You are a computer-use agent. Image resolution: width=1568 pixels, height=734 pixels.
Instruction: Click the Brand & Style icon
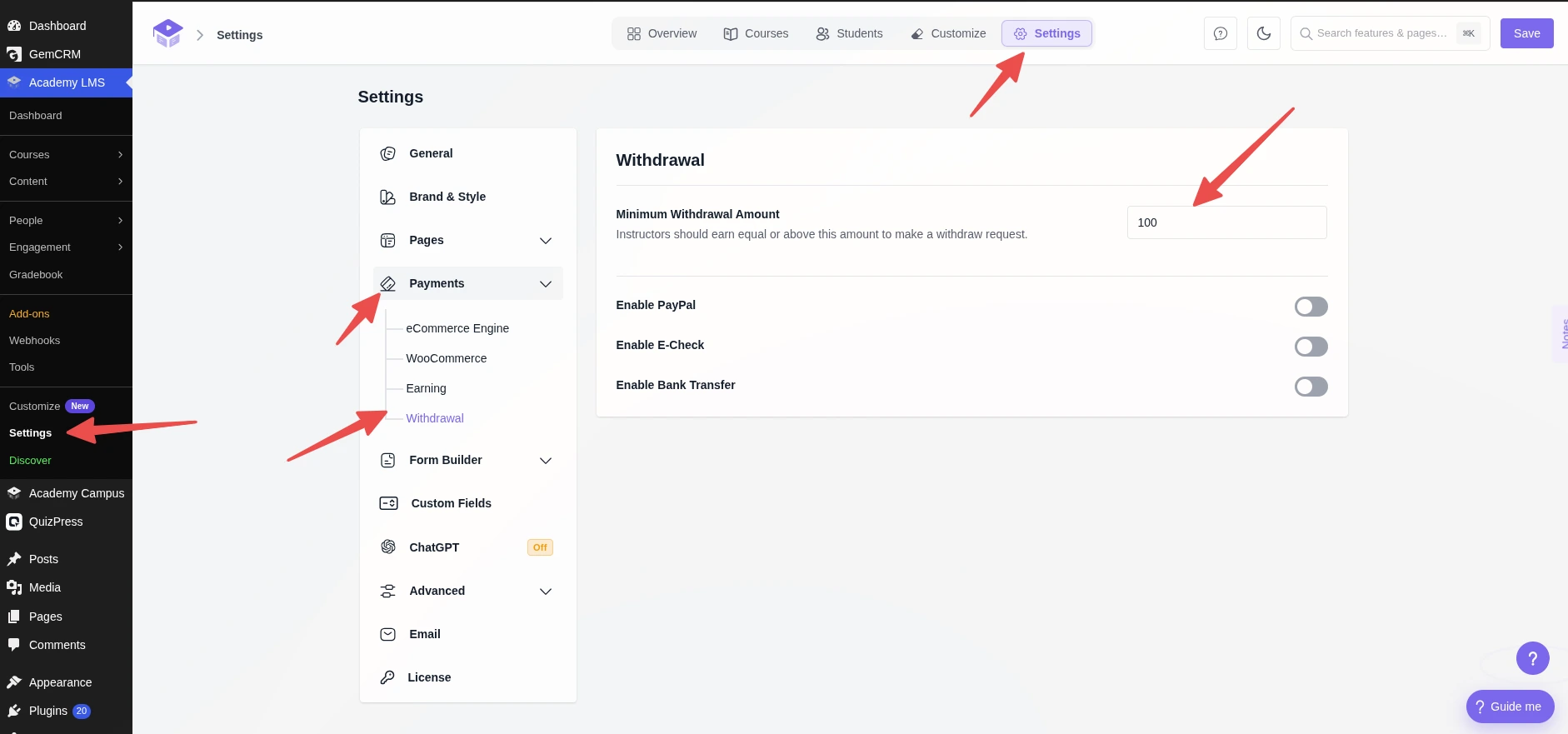pyautogui.click(x=387, y=197)
